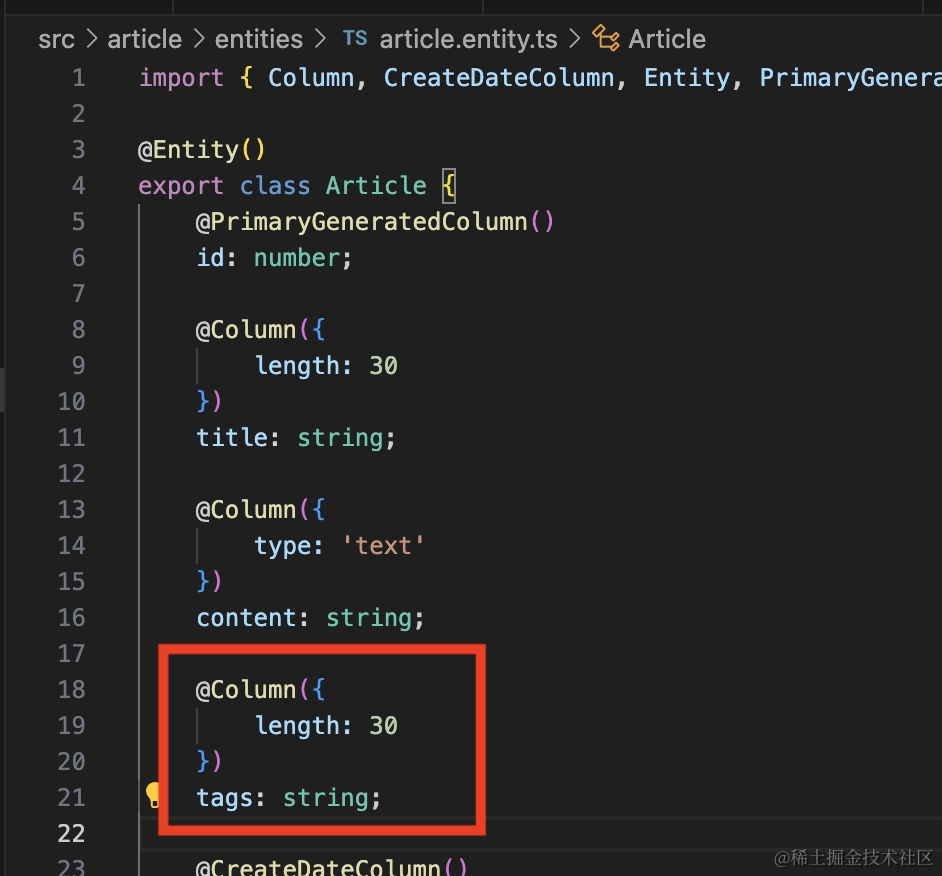Click the @Entity decorator text
This screenshot has height=876, width=942.
tap(189, 149)
